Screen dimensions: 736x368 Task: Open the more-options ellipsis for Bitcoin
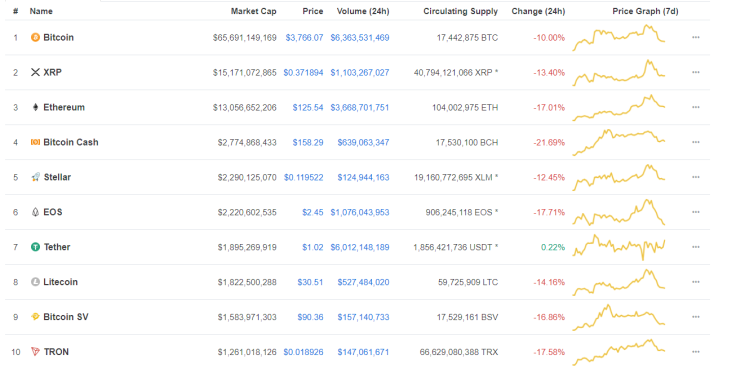pos(696,38)
